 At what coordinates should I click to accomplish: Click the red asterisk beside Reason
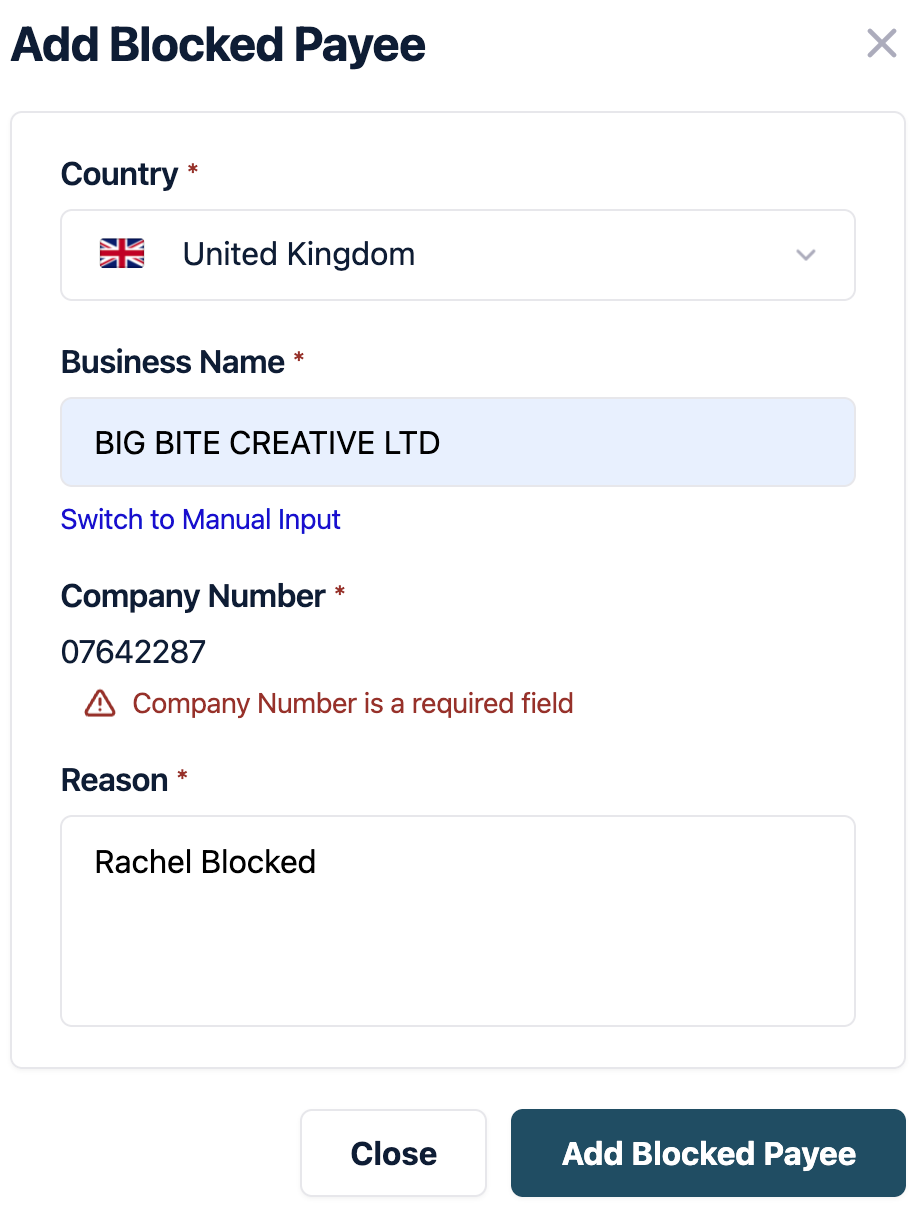coord(182,778)
